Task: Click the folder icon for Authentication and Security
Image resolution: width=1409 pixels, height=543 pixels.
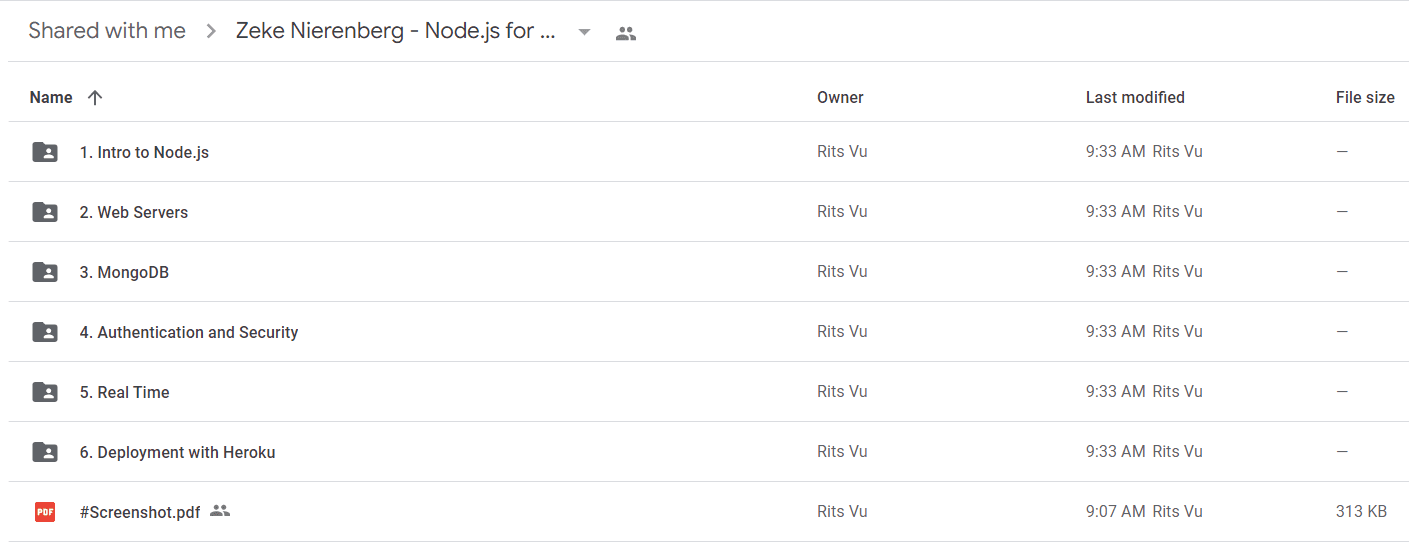Action: (x=45, y=332)
